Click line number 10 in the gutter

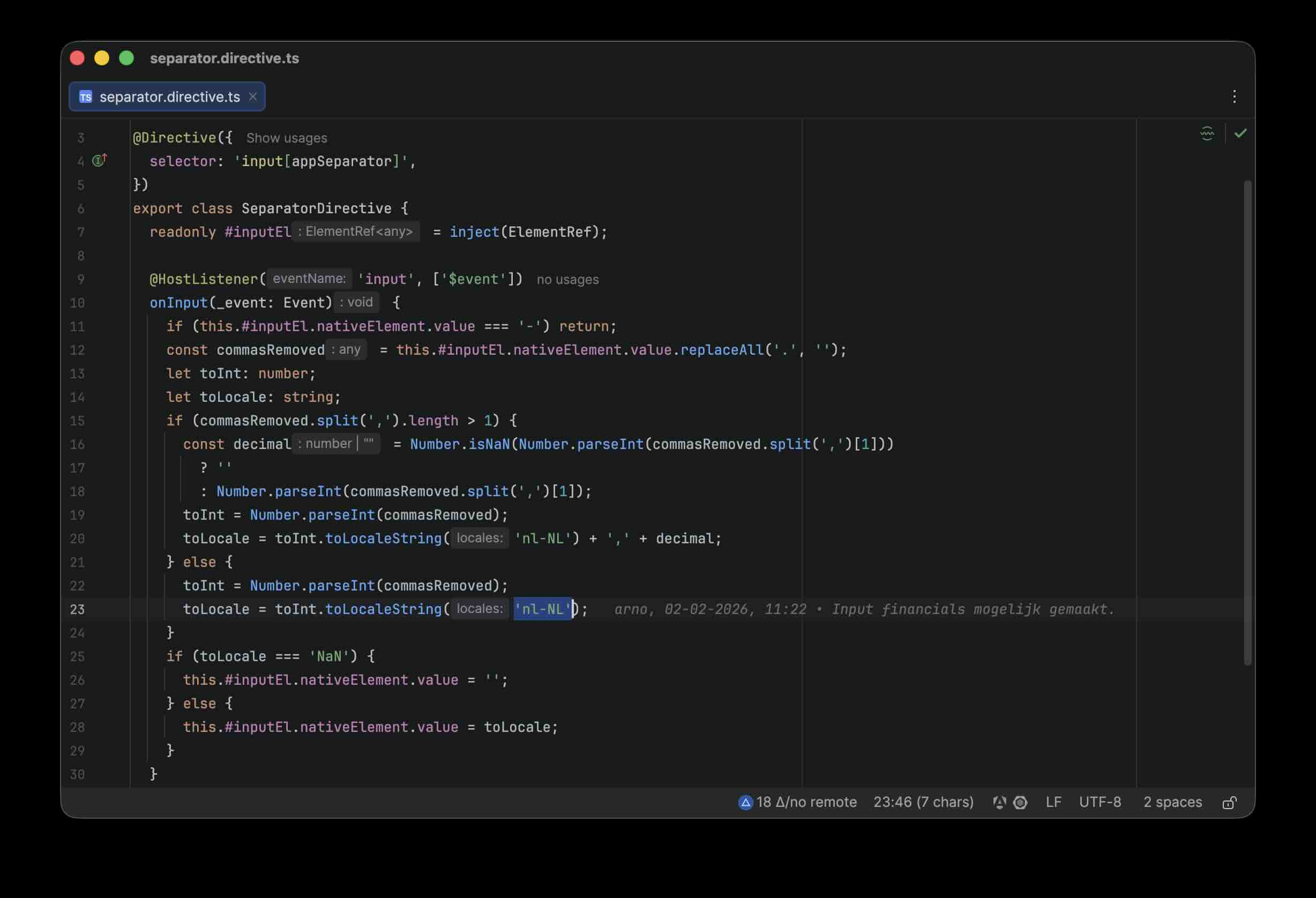(78, 303)
